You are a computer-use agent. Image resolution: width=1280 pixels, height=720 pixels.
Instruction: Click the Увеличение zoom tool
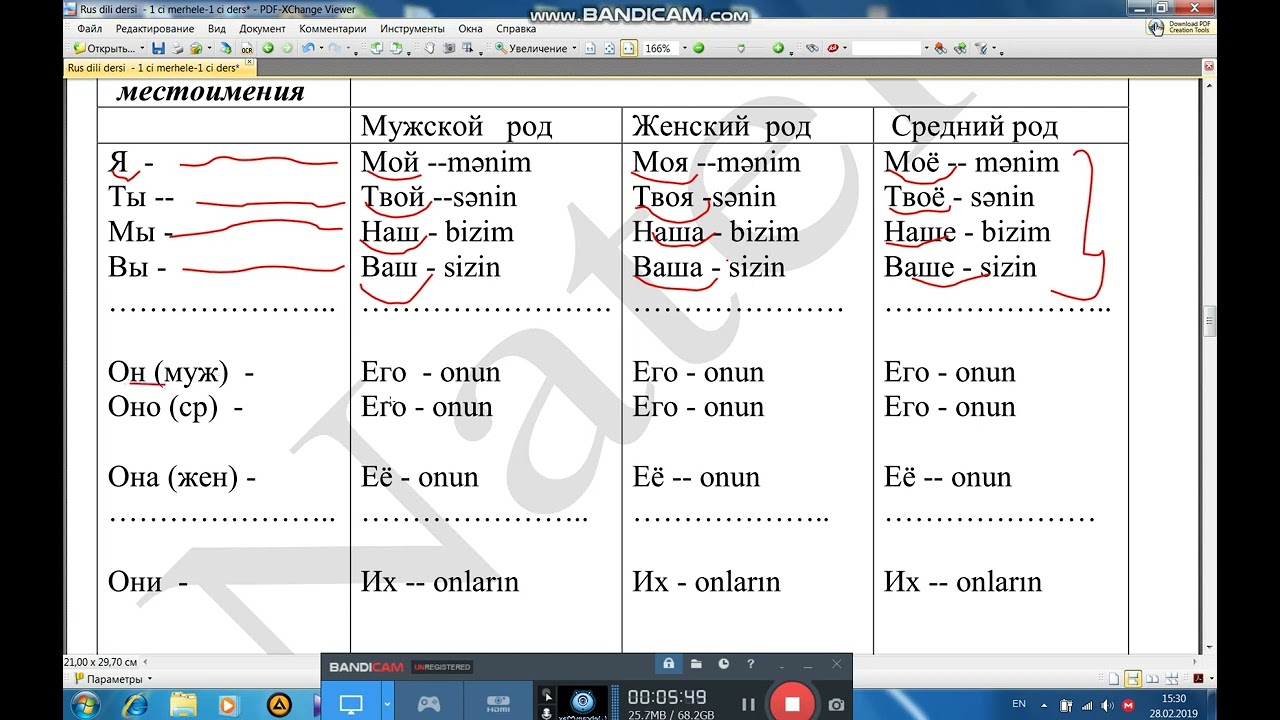(x=531, y=48)
